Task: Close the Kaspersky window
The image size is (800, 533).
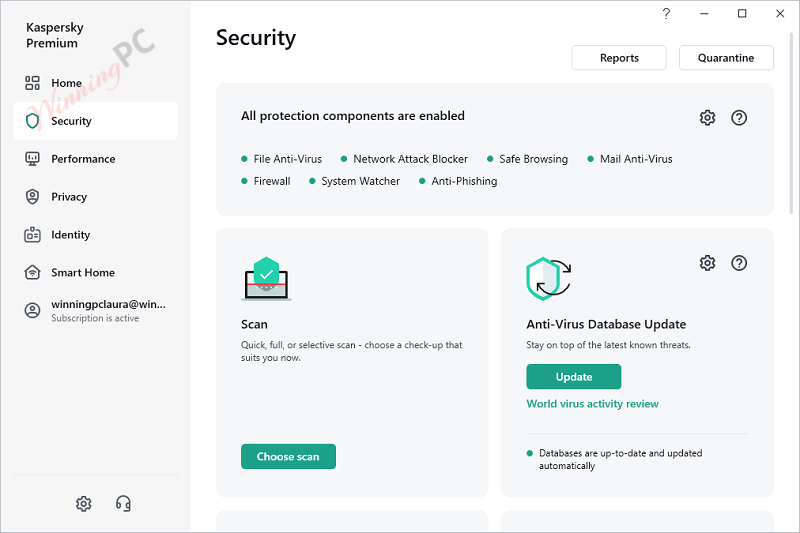Action: pyautogui.click(x=780, y=14)
